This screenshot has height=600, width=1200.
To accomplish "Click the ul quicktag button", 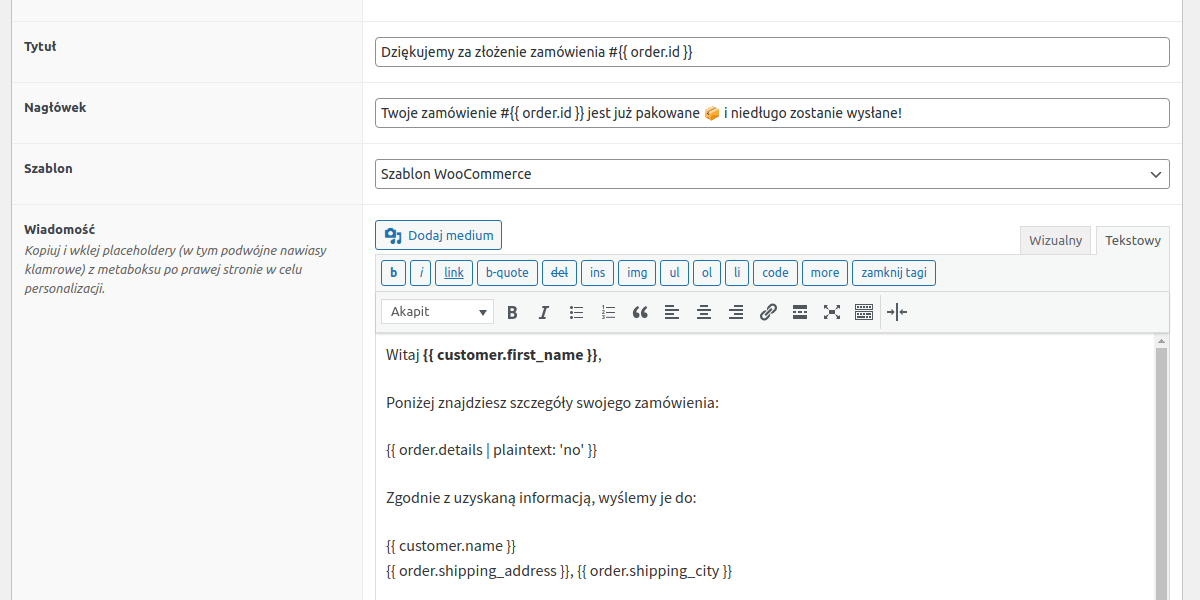I will 675,272.
